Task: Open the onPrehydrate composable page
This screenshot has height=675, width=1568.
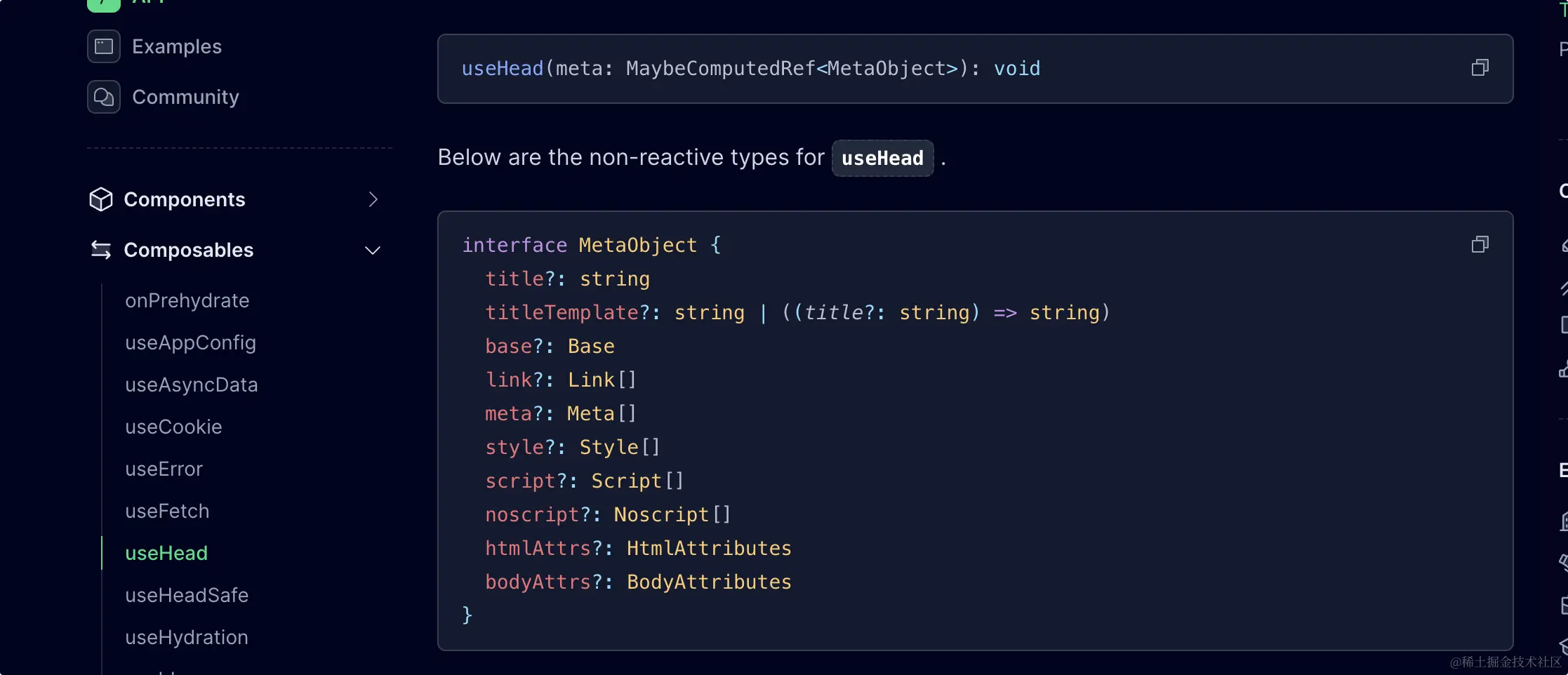Action: (187, 300)
